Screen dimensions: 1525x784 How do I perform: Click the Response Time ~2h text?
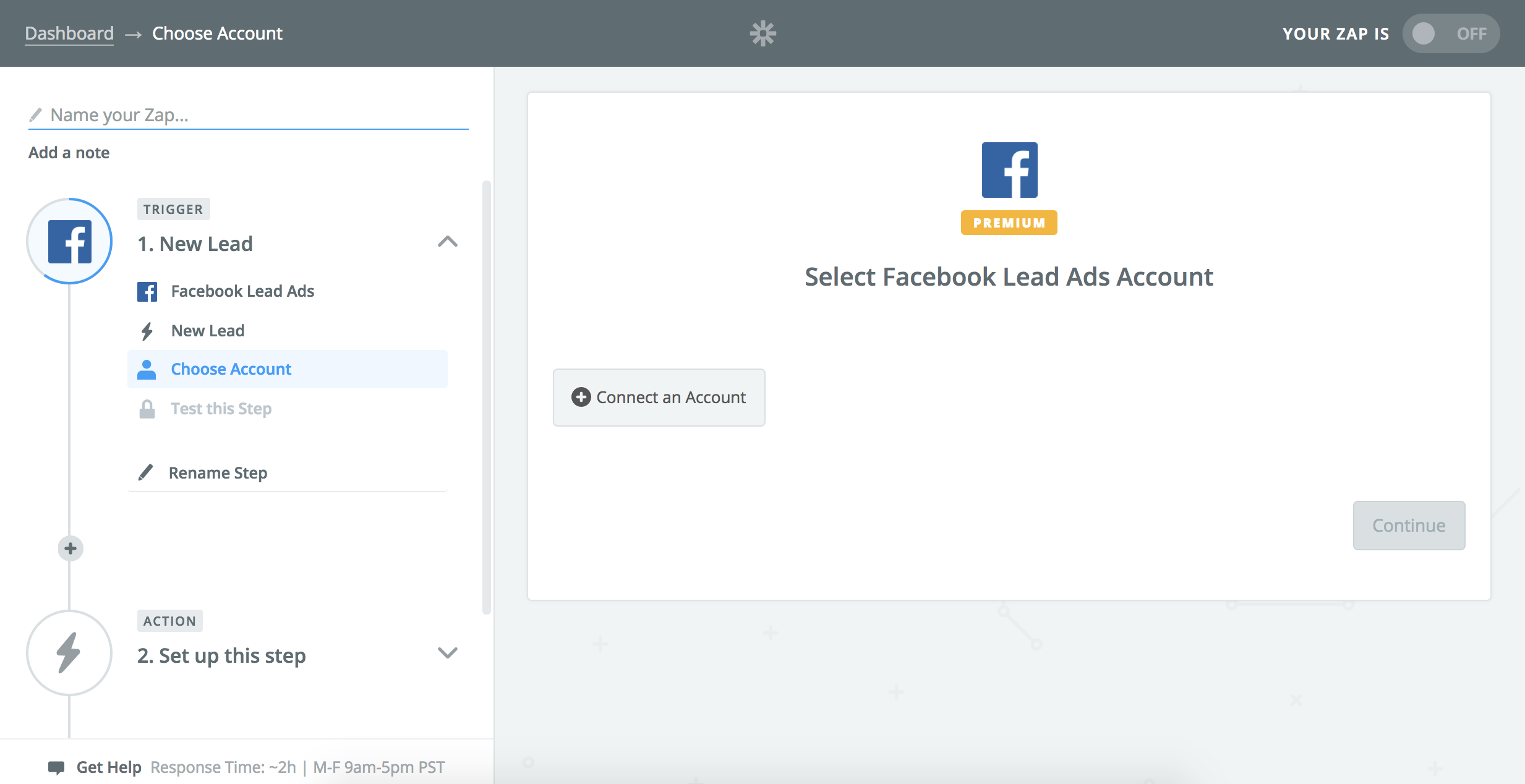(223, 767)
